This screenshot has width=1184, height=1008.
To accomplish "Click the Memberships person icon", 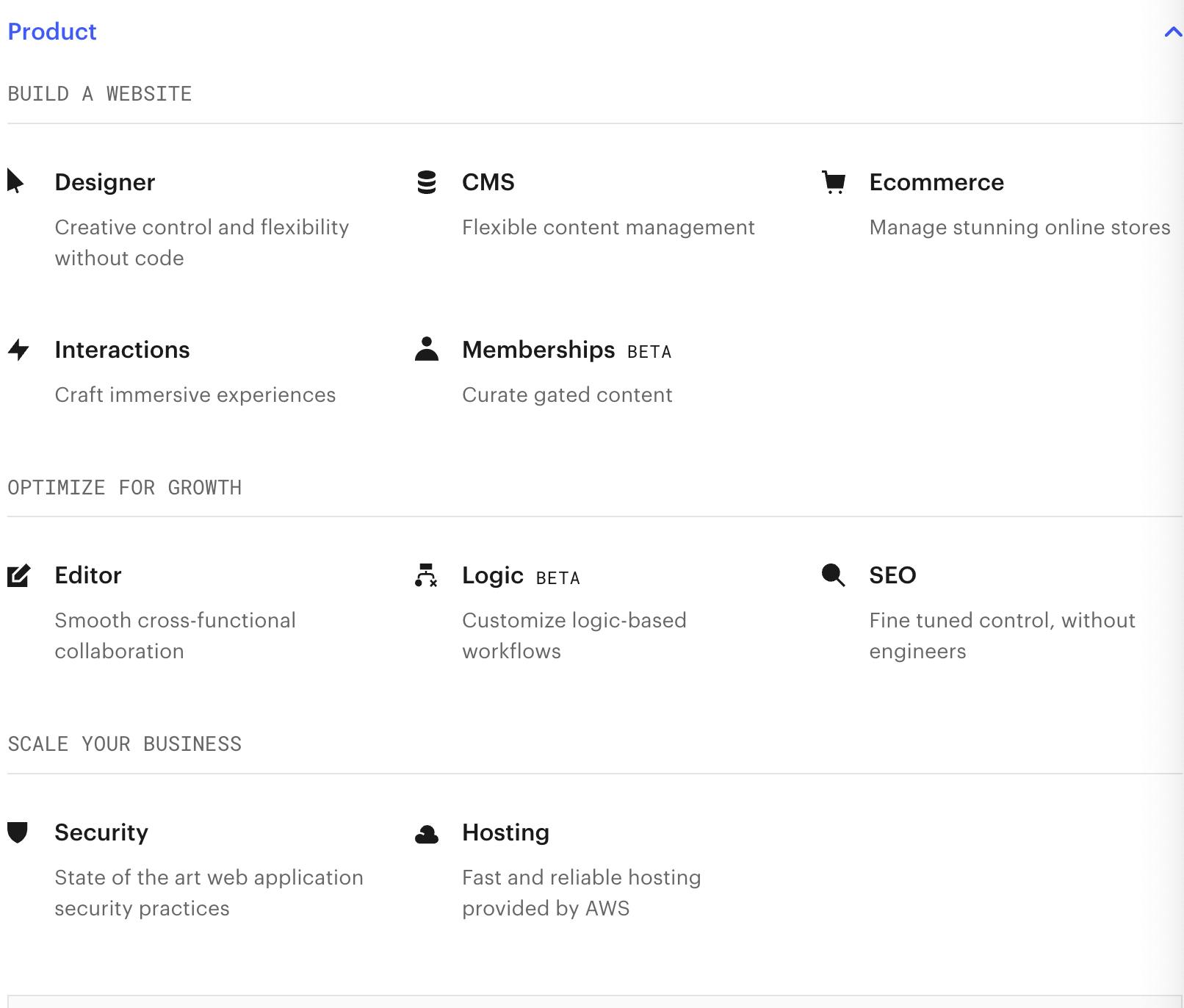I will point(427,349).
